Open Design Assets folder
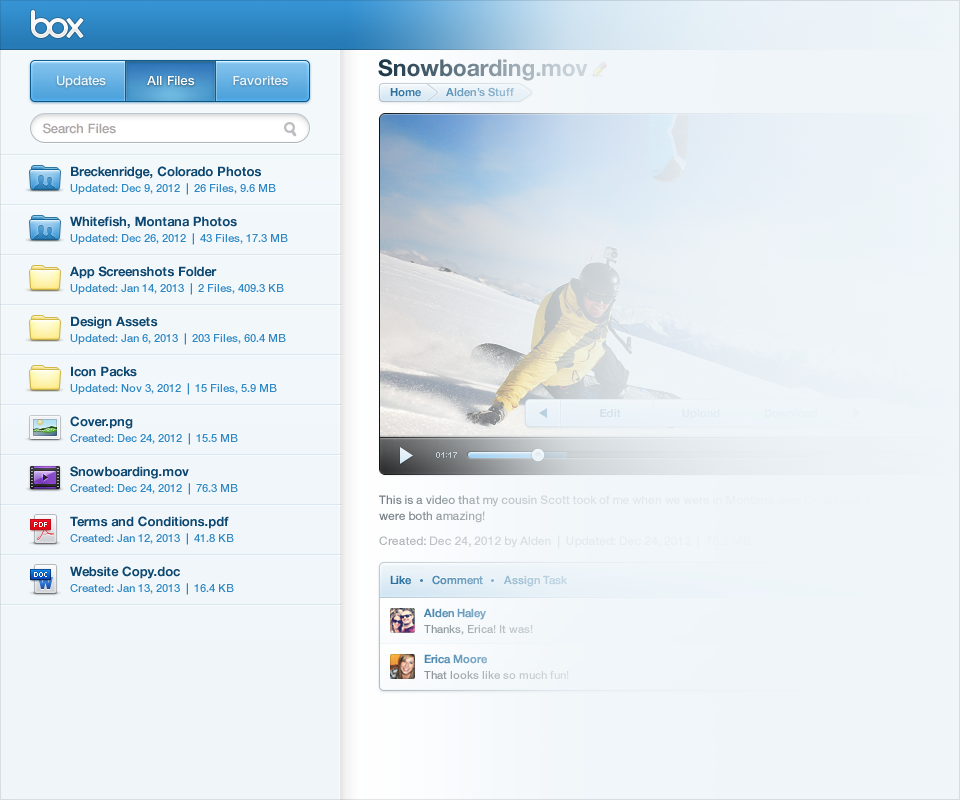Viewport: 960px width, 800px height. 114,322
